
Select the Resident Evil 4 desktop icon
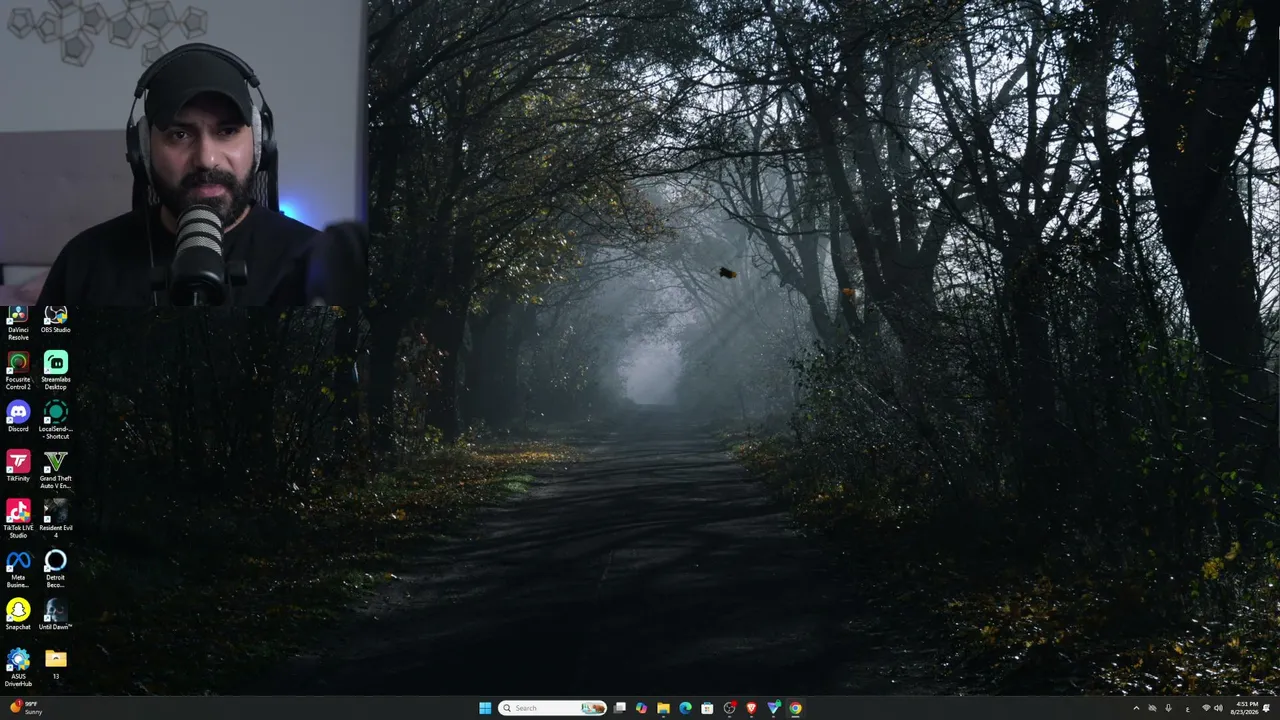(55, 519)
